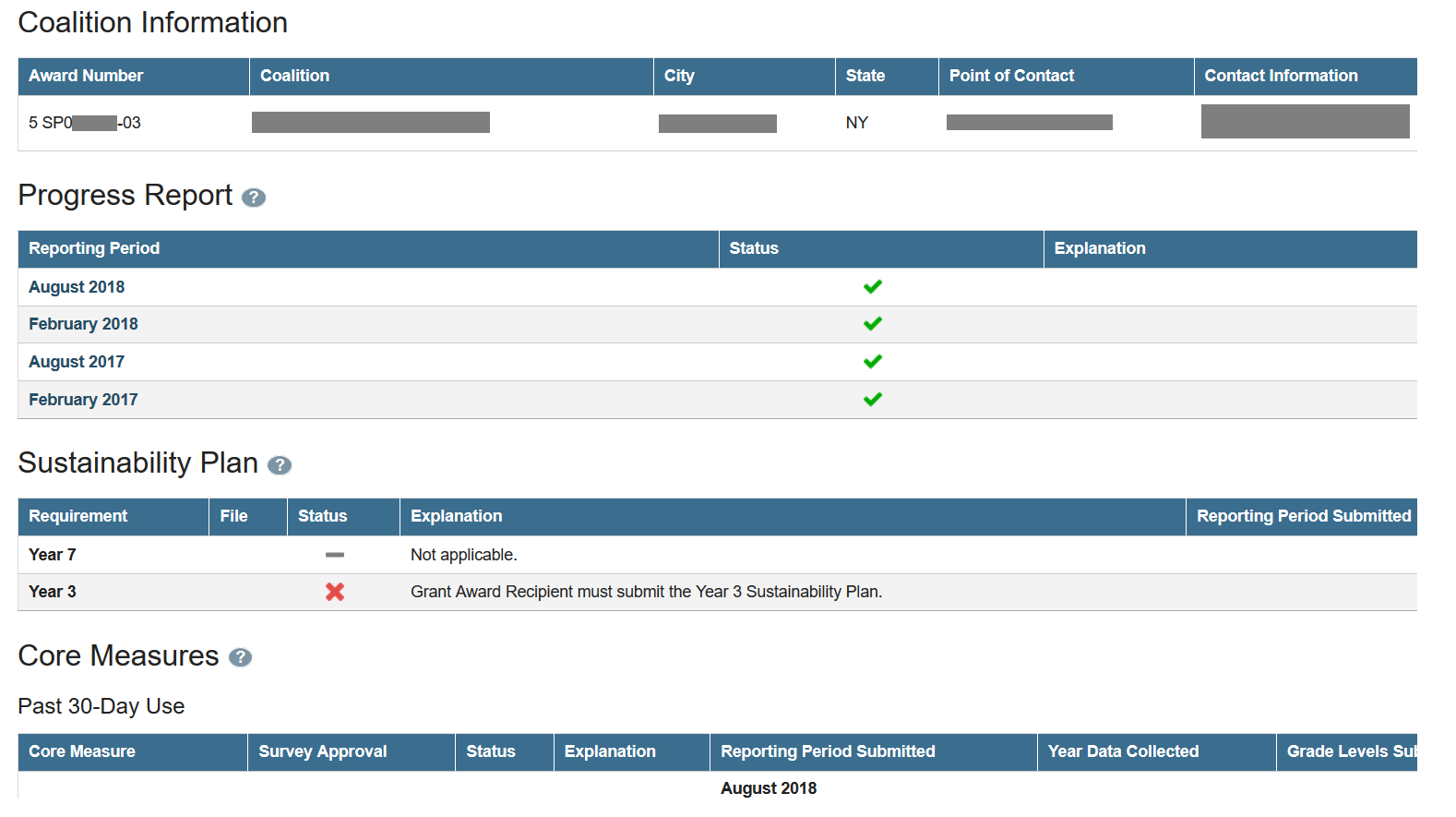
Task: Click the February 2018 status checkmark
Action: [x=872, y=324]
